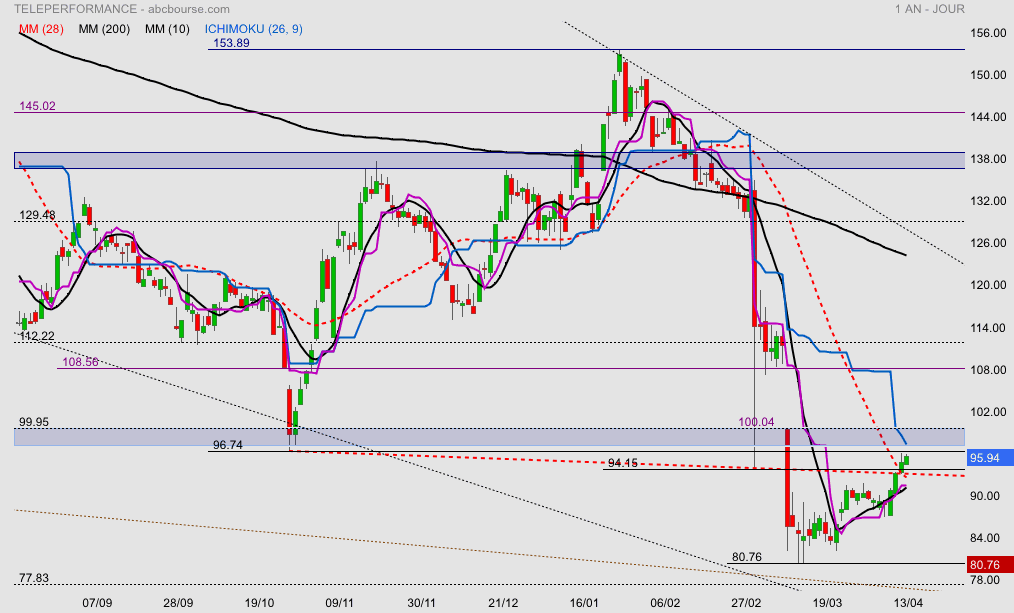Click the 84.00 price axis value
The height and width of the screenshot is (613, 1014).
click(x=985, y=539)
